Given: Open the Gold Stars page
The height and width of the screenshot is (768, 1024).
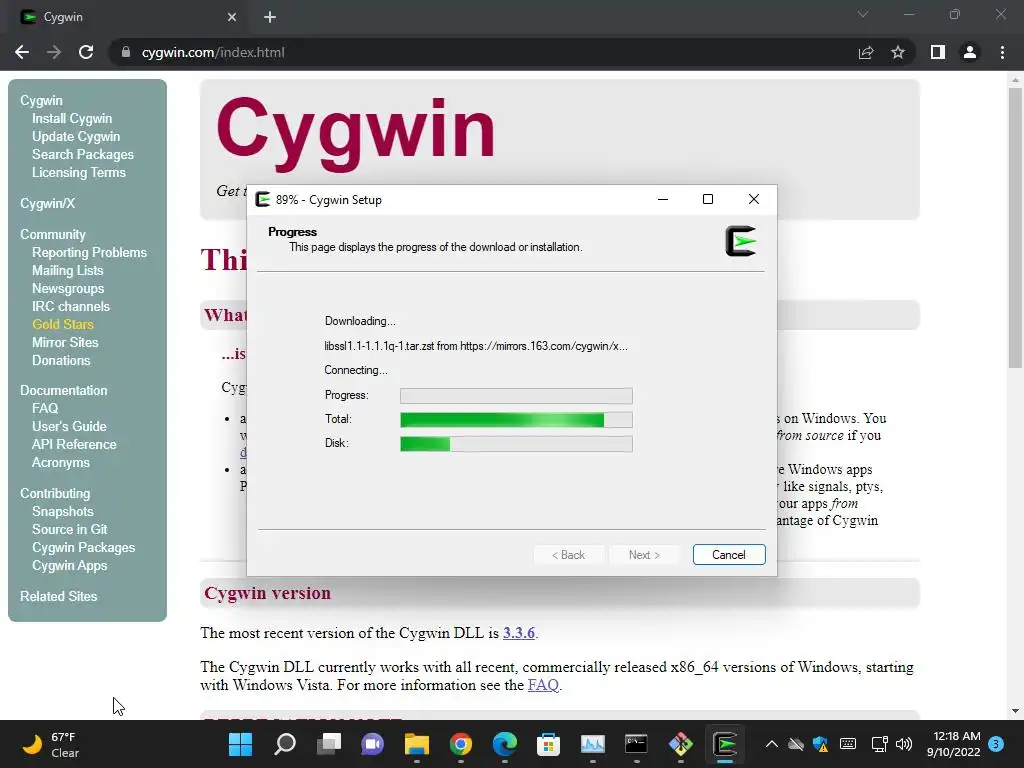Looking at the screenshot, I should 63,324.
